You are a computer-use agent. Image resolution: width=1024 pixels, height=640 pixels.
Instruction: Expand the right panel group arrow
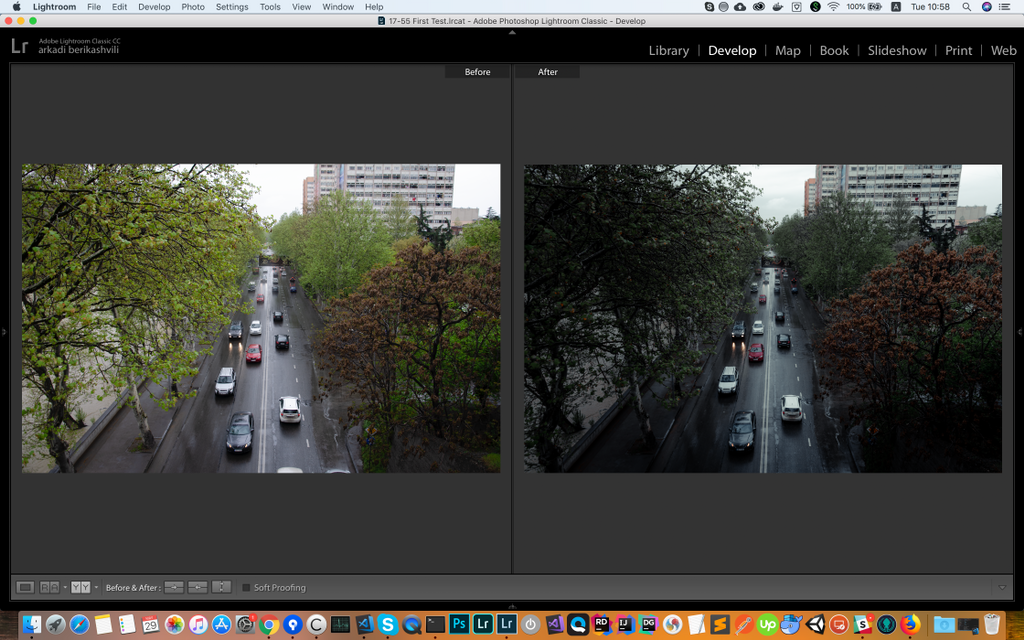click(x=1020, y=332)
